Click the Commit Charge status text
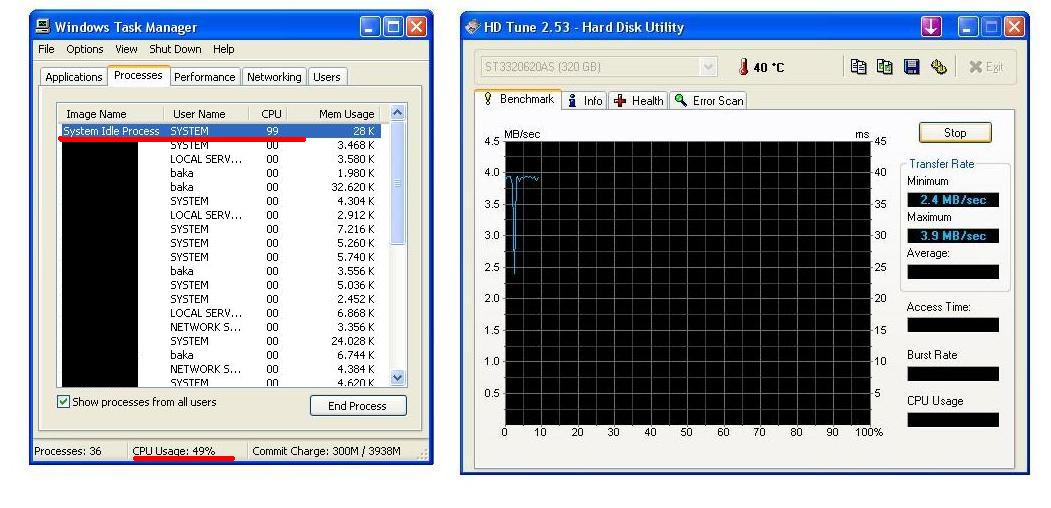The width and height of the screenshot is (1051, 508). 326,451
